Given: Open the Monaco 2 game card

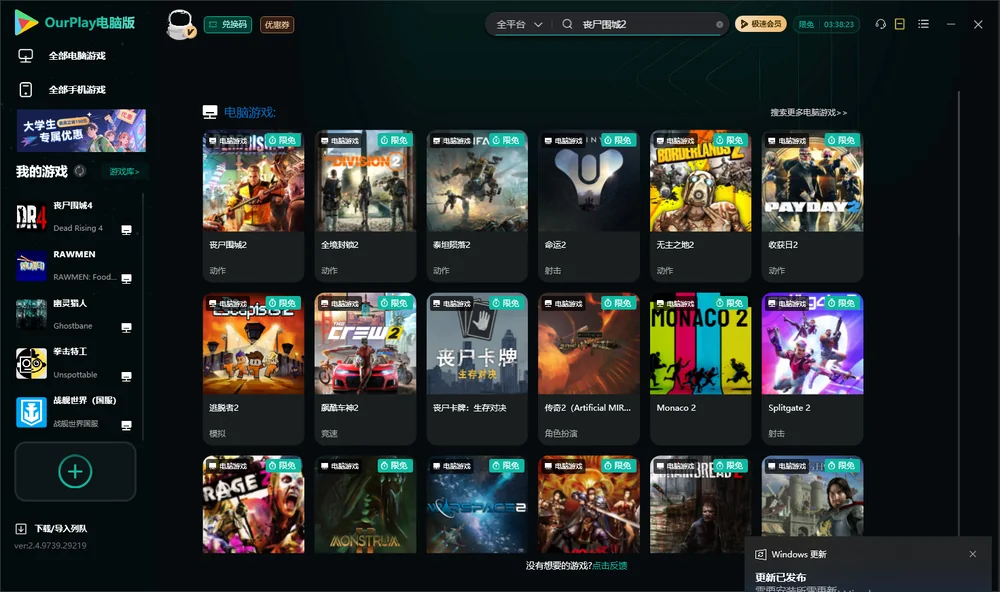Looking at the screenshot, I should (700, 369).
